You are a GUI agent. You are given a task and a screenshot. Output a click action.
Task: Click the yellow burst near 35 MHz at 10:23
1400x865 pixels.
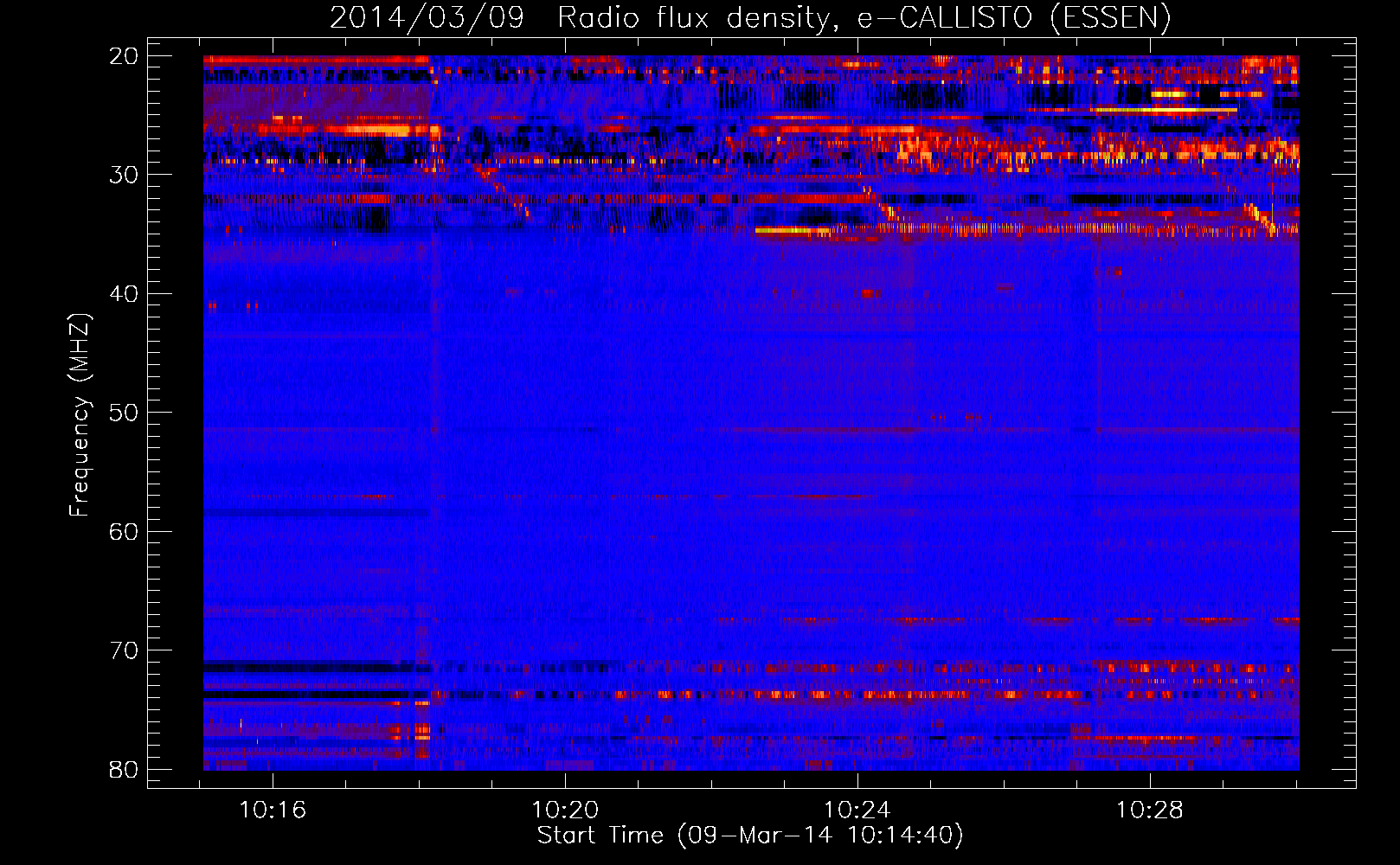point(794,231)
